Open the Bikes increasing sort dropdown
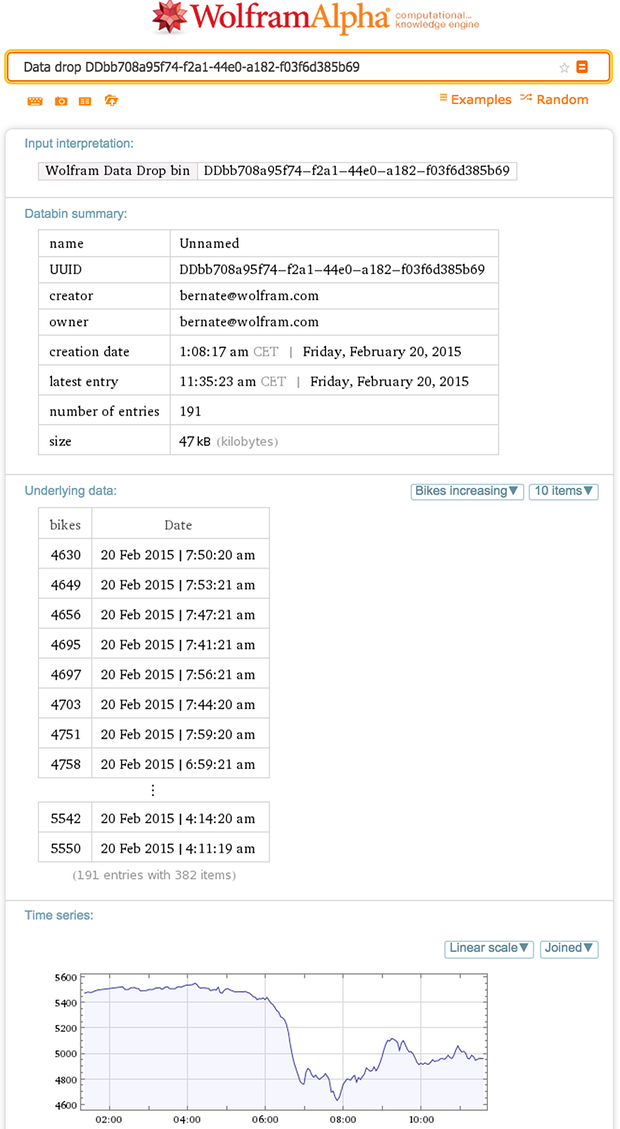This screenshot has height=1129, width=620. click(467, 491)
